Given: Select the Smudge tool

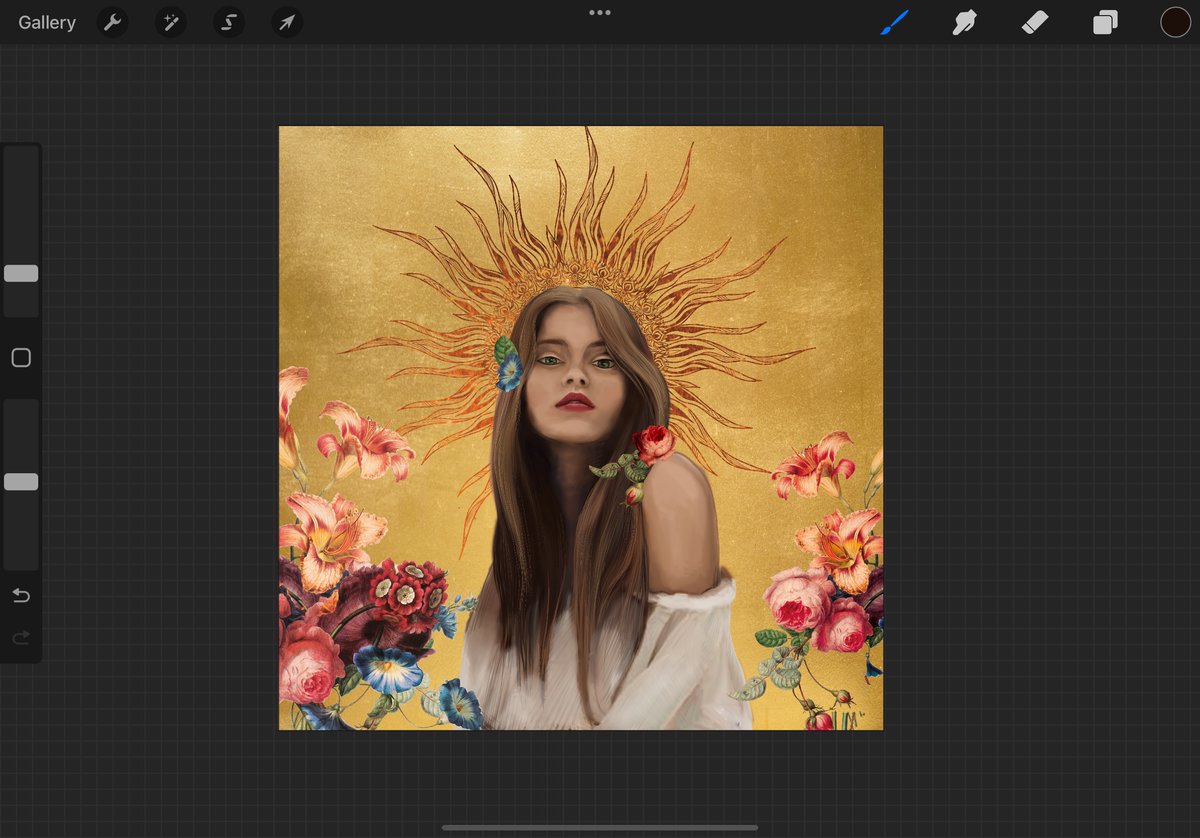Looking at the screenshot, I should 964,21.
